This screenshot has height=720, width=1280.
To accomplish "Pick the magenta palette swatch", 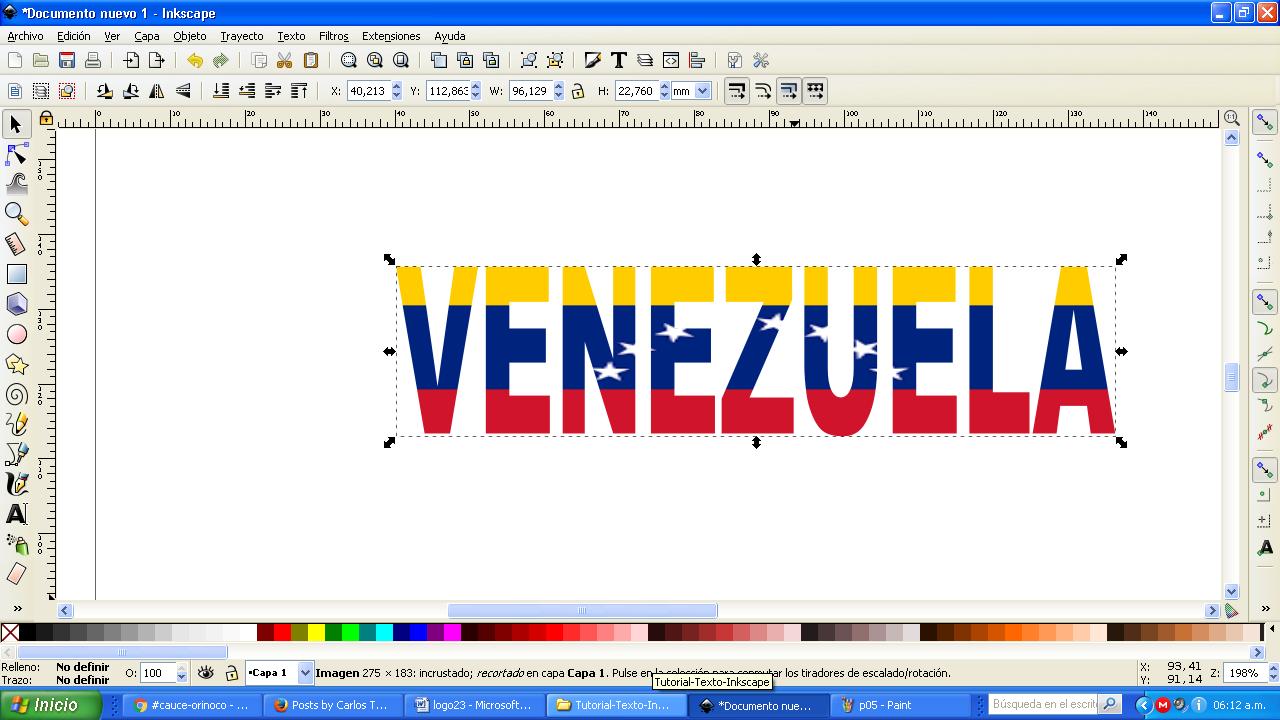I will [452, 632].
